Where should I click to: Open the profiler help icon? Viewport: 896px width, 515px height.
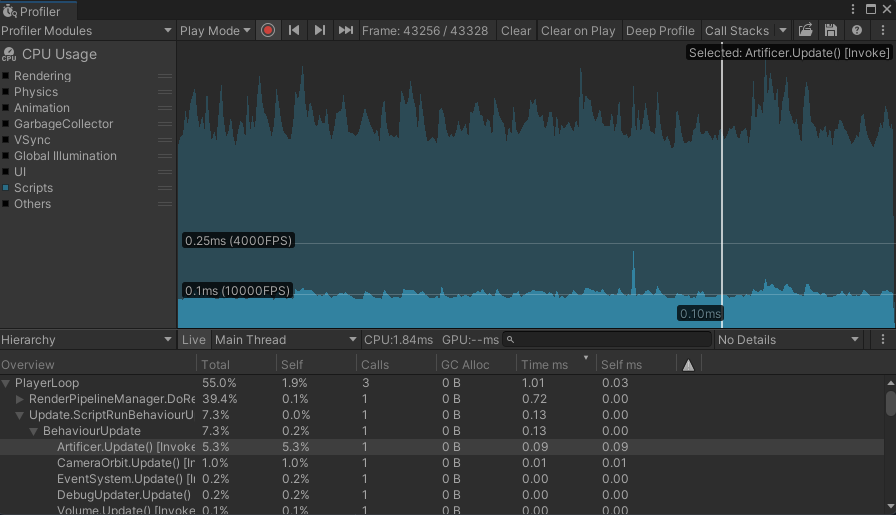[x=856, y=30]
